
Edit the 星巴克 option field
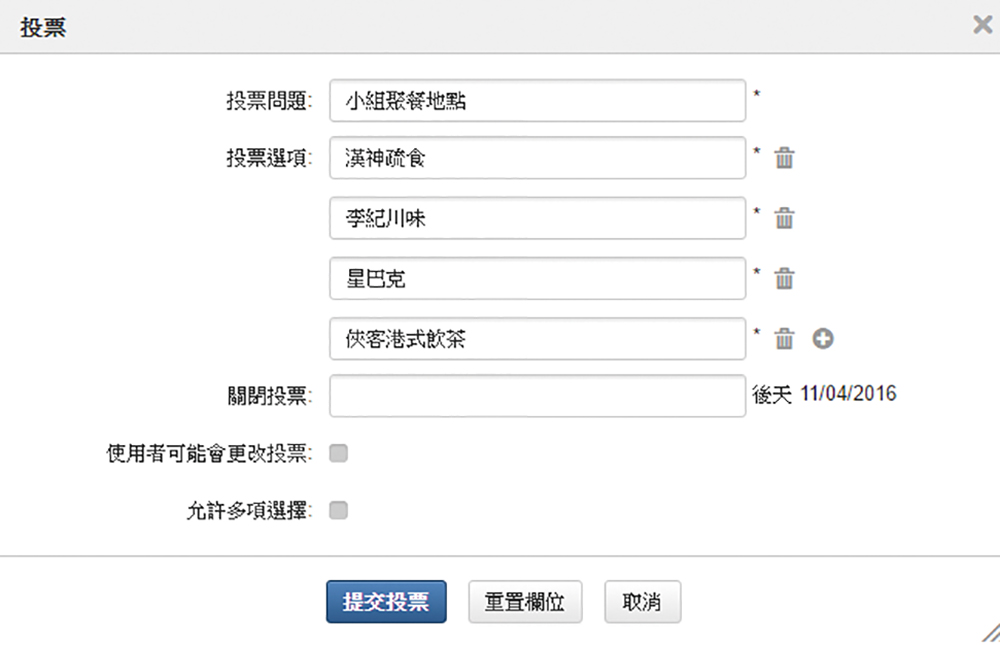pos(538,278)
